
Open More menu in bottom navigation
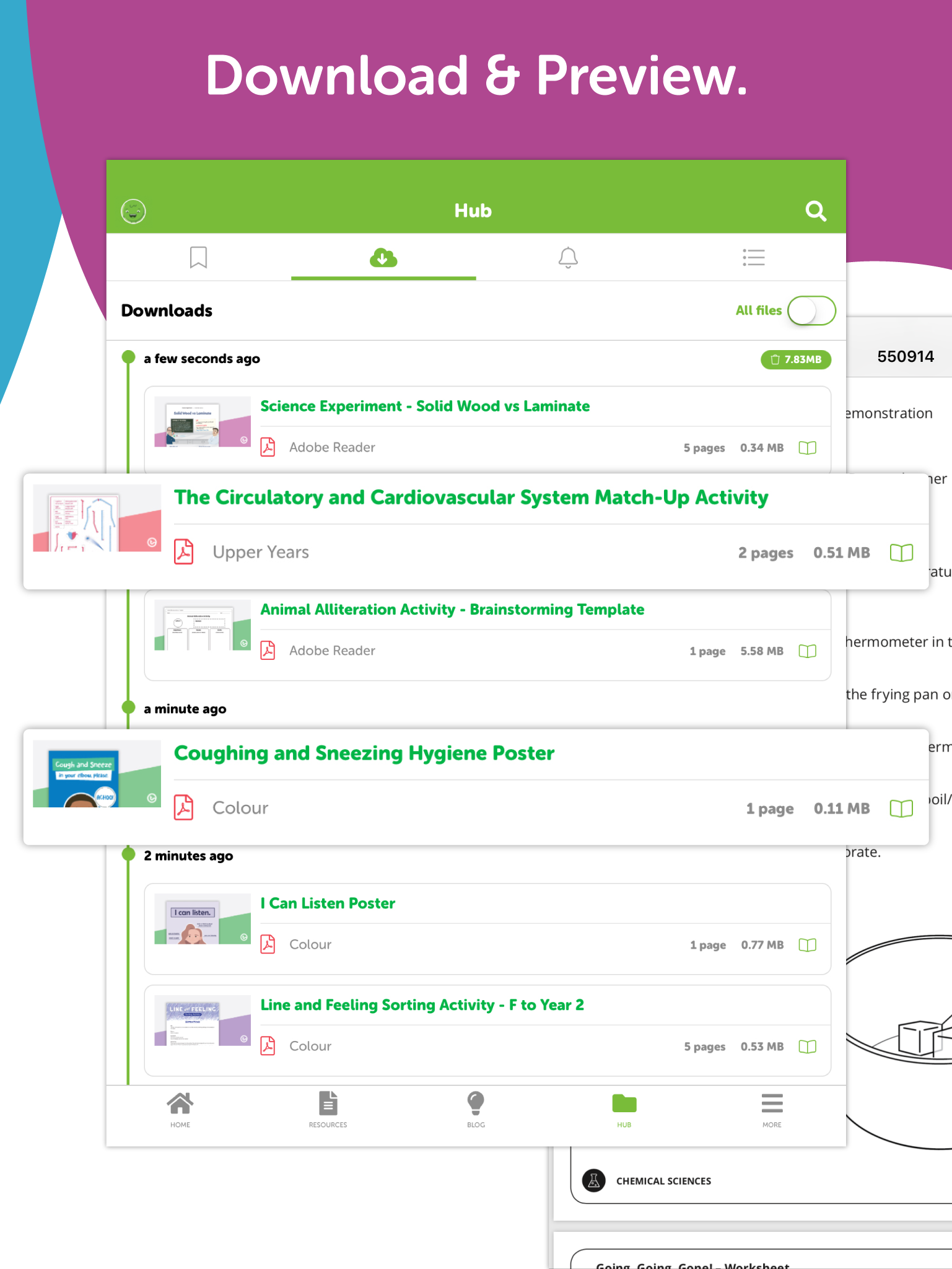coord(772,1110)
